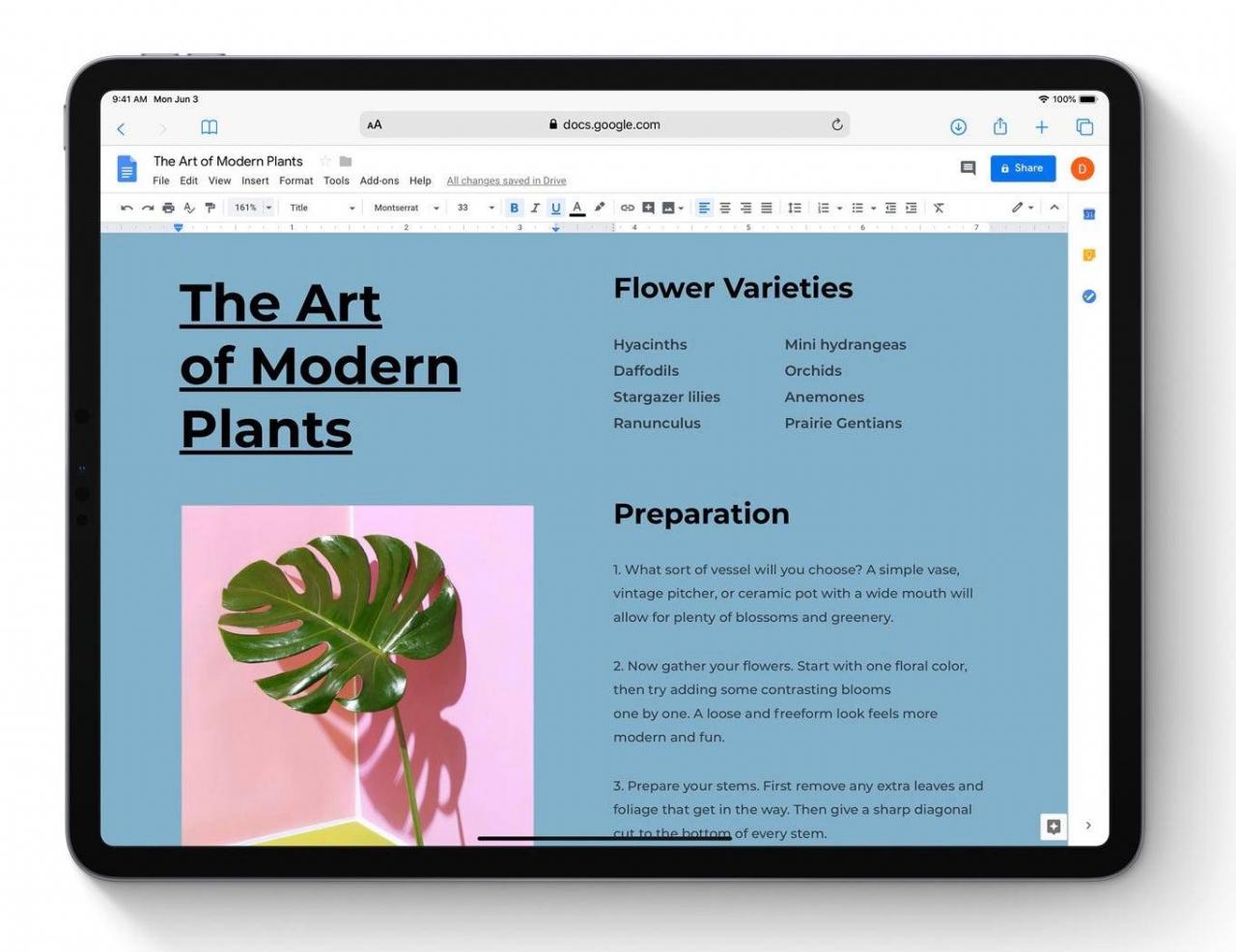Justify the text
This screenshot has width=1236, height=952.
767,208
